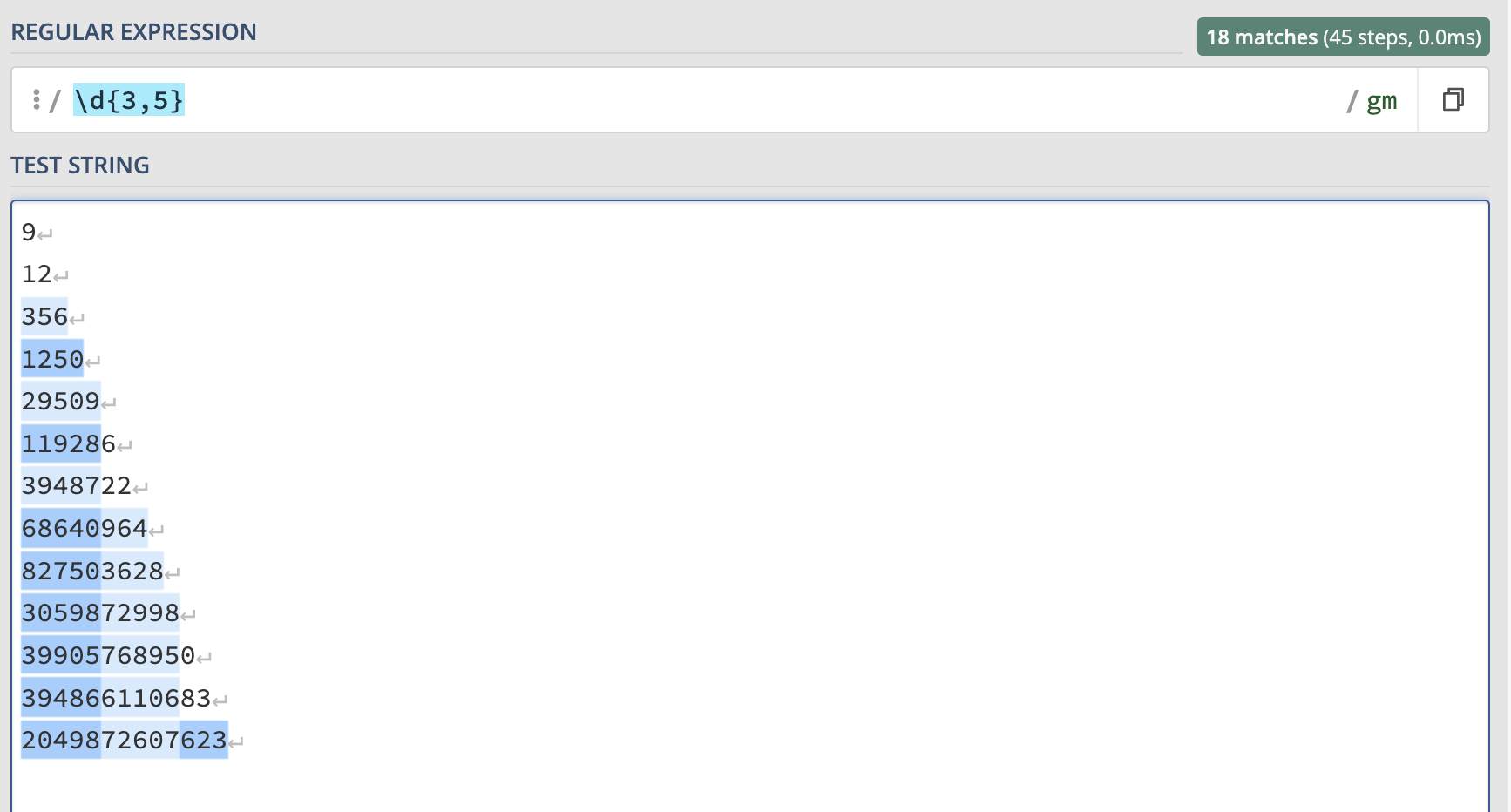The width and height of the screenshot is (1511, 812).
Task: Click the highlighted match 29509
Action: pos(61,401)
